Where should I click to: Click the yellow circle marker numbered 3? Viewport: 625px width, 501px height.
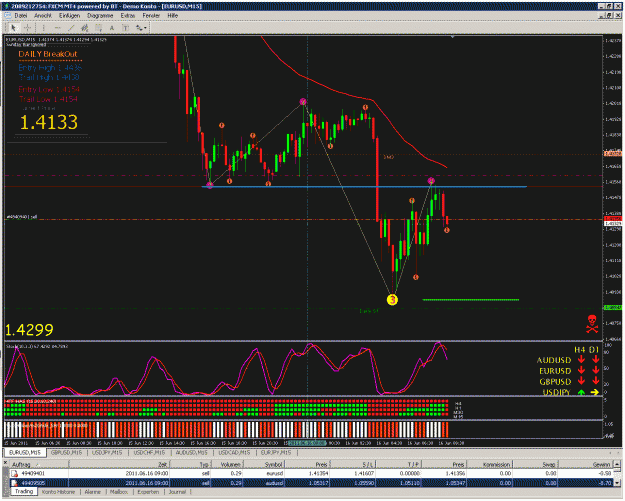coord(392,300)
